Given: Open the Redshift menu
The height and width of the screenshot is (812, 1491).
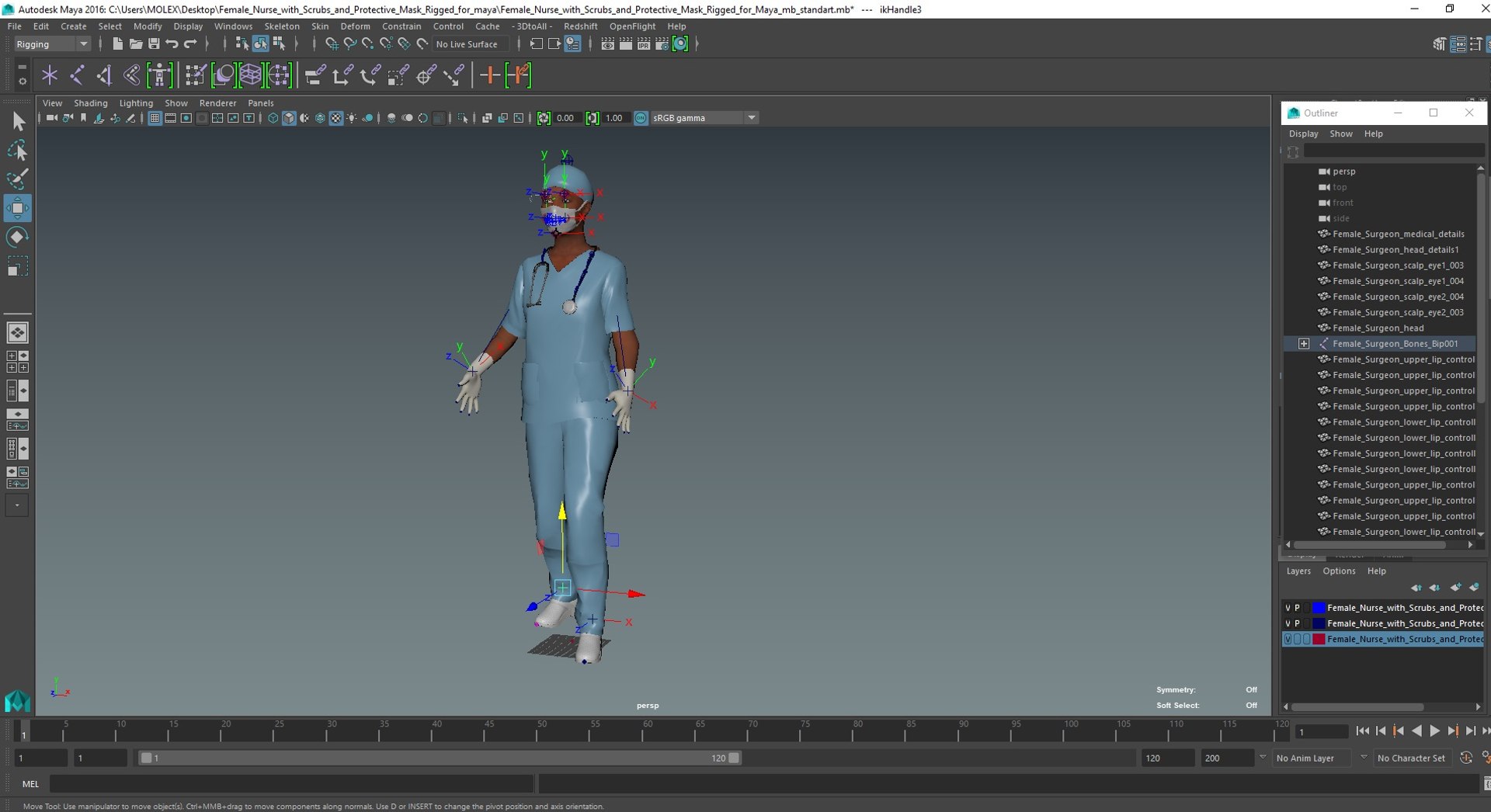Looking at the screenshot, I should point(580,26).
